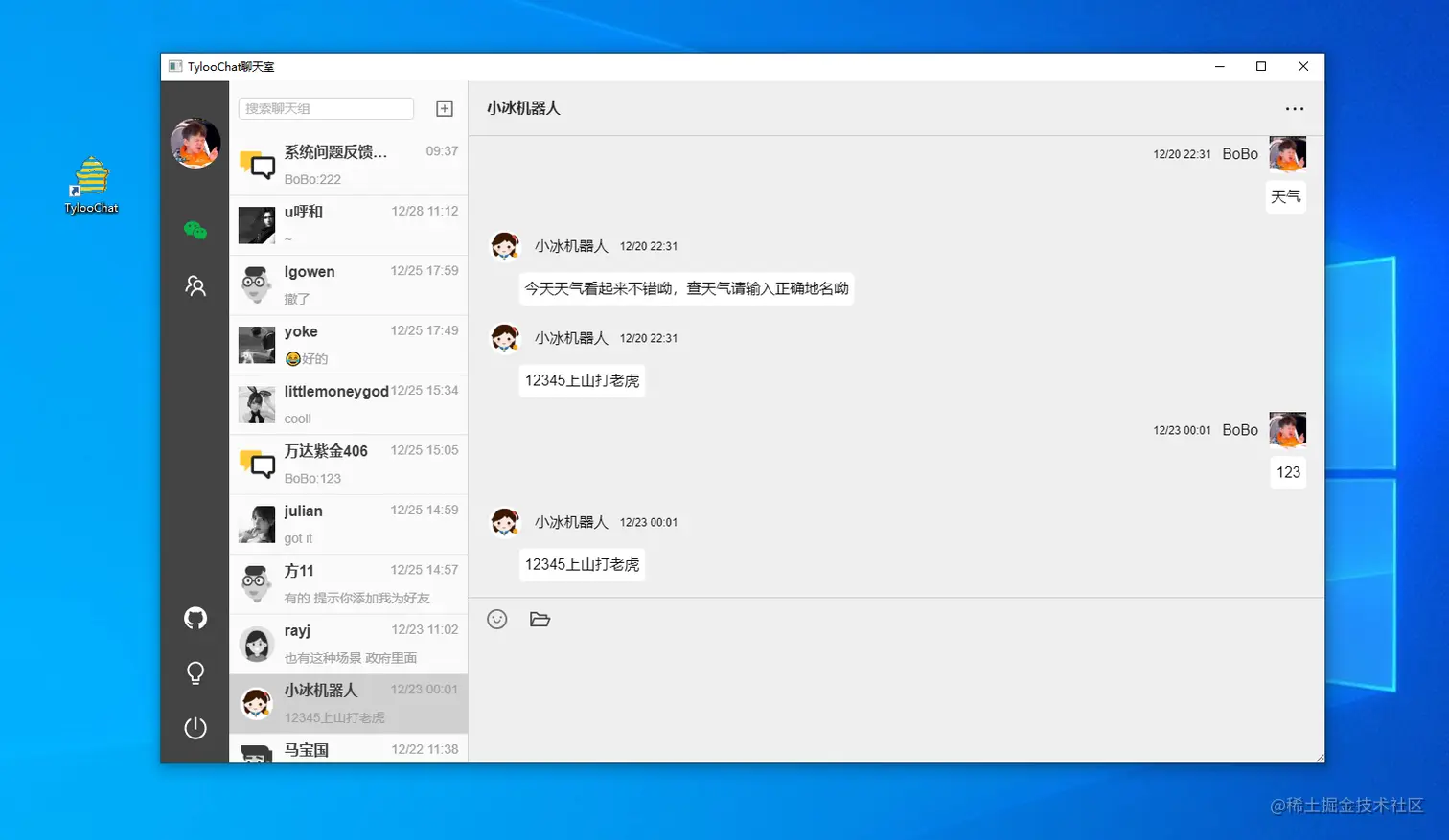Click the folder icon to send file
Screen dimensions: 1449x840
540,619
